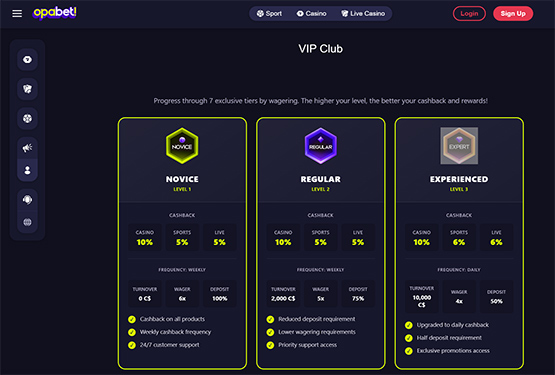555x375 pixels.
Task: Click the VIP Club heading
Action: 320,49
